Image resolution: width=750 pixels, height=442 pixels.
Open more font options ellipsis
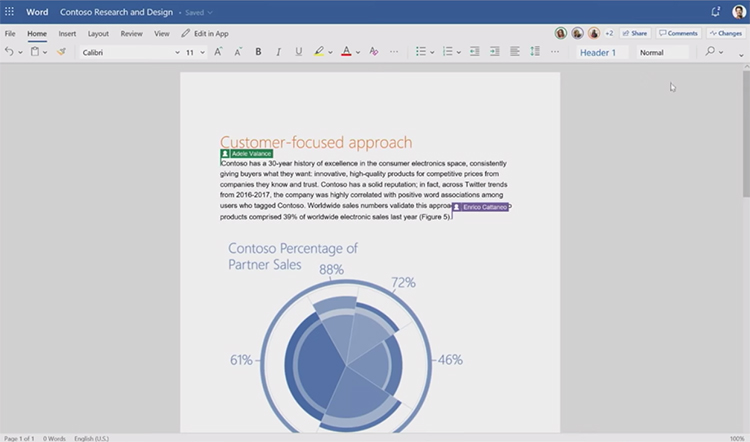pos(394,52)
